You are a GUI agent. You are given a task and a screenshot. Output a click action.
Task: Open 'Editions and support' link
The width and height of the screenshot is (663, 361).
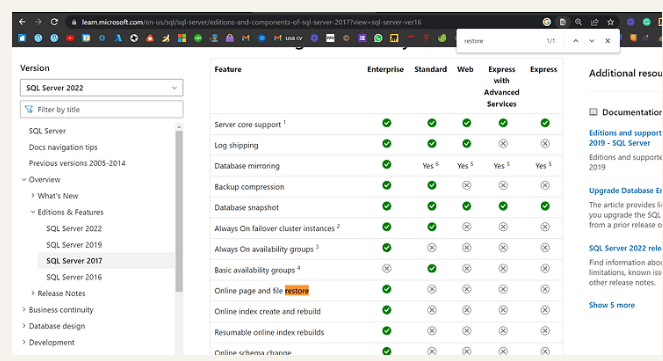(625, 138)
